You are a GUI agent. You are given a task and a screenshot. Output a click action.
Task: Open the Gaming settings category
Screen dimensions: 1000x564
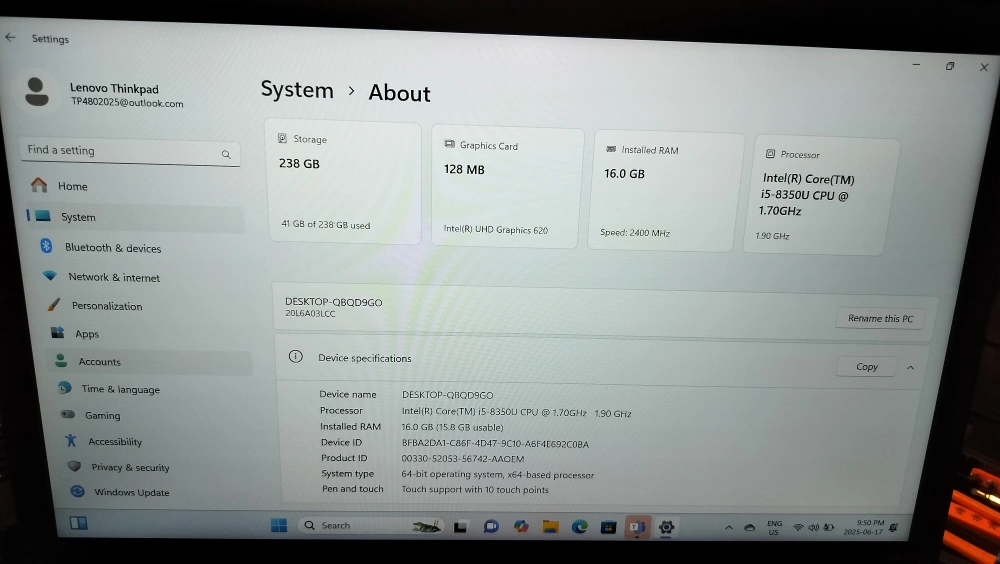pyautogui.click(x=102, y=415)
